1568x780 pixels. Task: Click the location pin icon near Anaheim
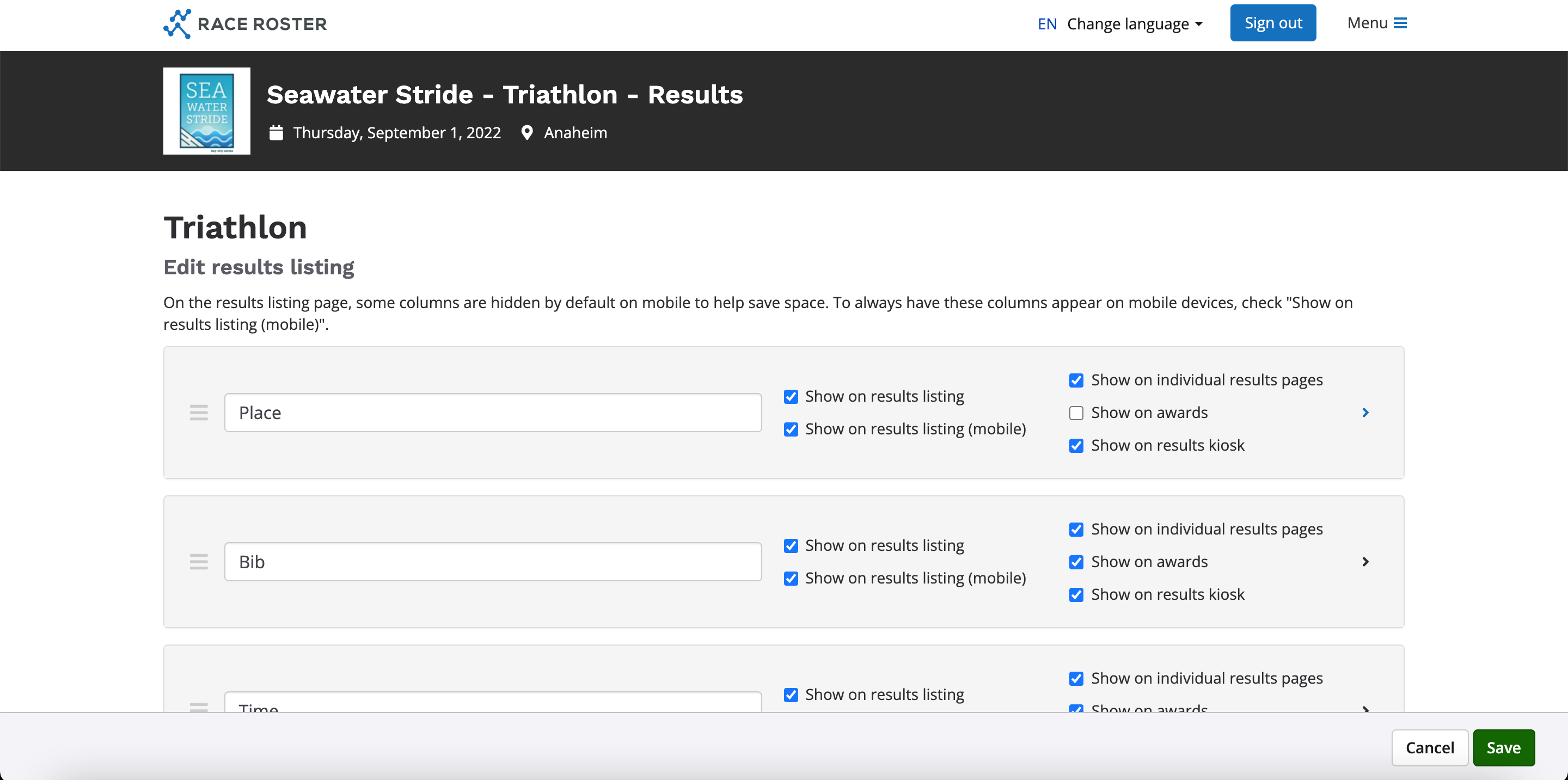coord(527,133)
